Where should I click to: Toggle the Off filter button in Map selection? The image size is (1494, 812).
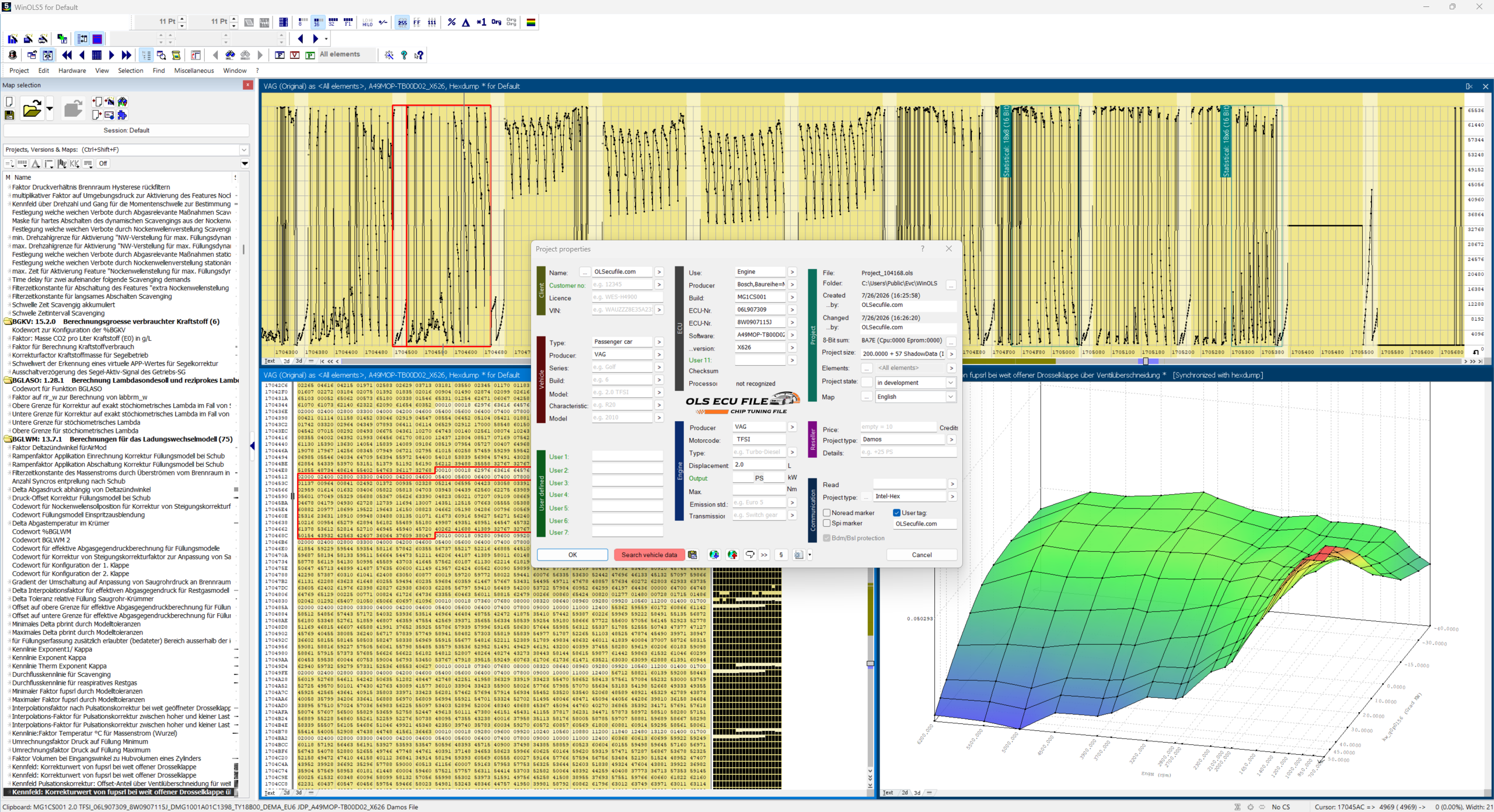coord(103,163)
